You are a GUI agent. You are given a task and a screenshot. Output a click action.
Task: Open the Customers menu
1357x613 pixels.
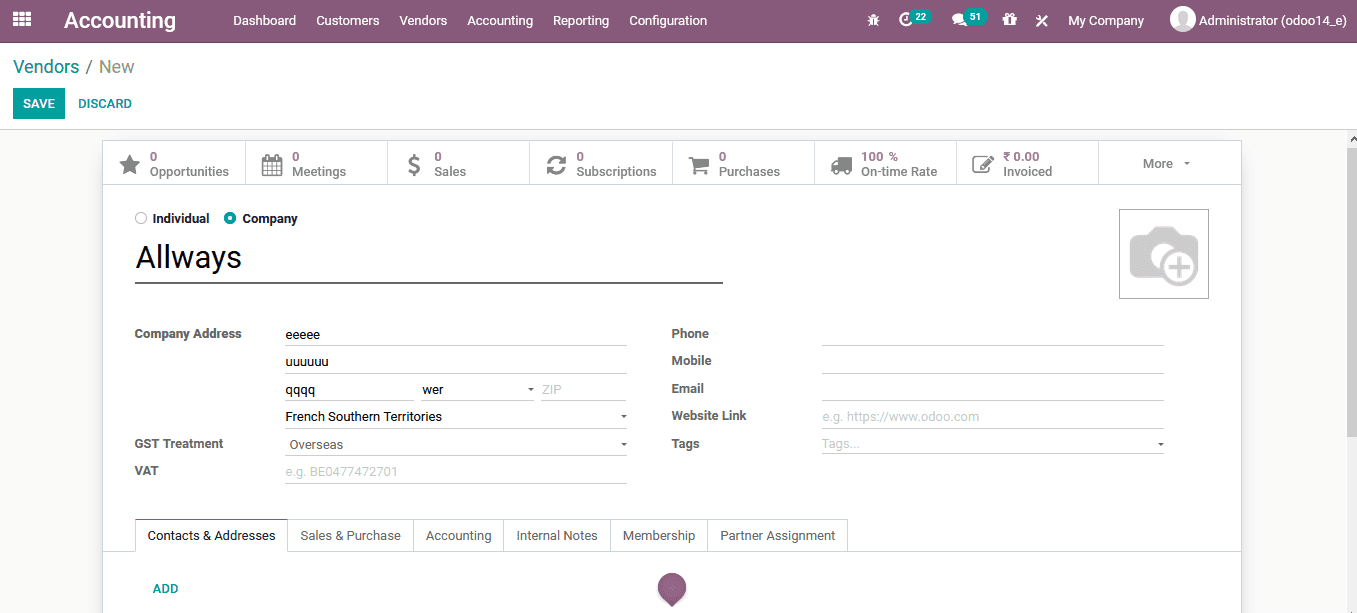pos(348,20)
